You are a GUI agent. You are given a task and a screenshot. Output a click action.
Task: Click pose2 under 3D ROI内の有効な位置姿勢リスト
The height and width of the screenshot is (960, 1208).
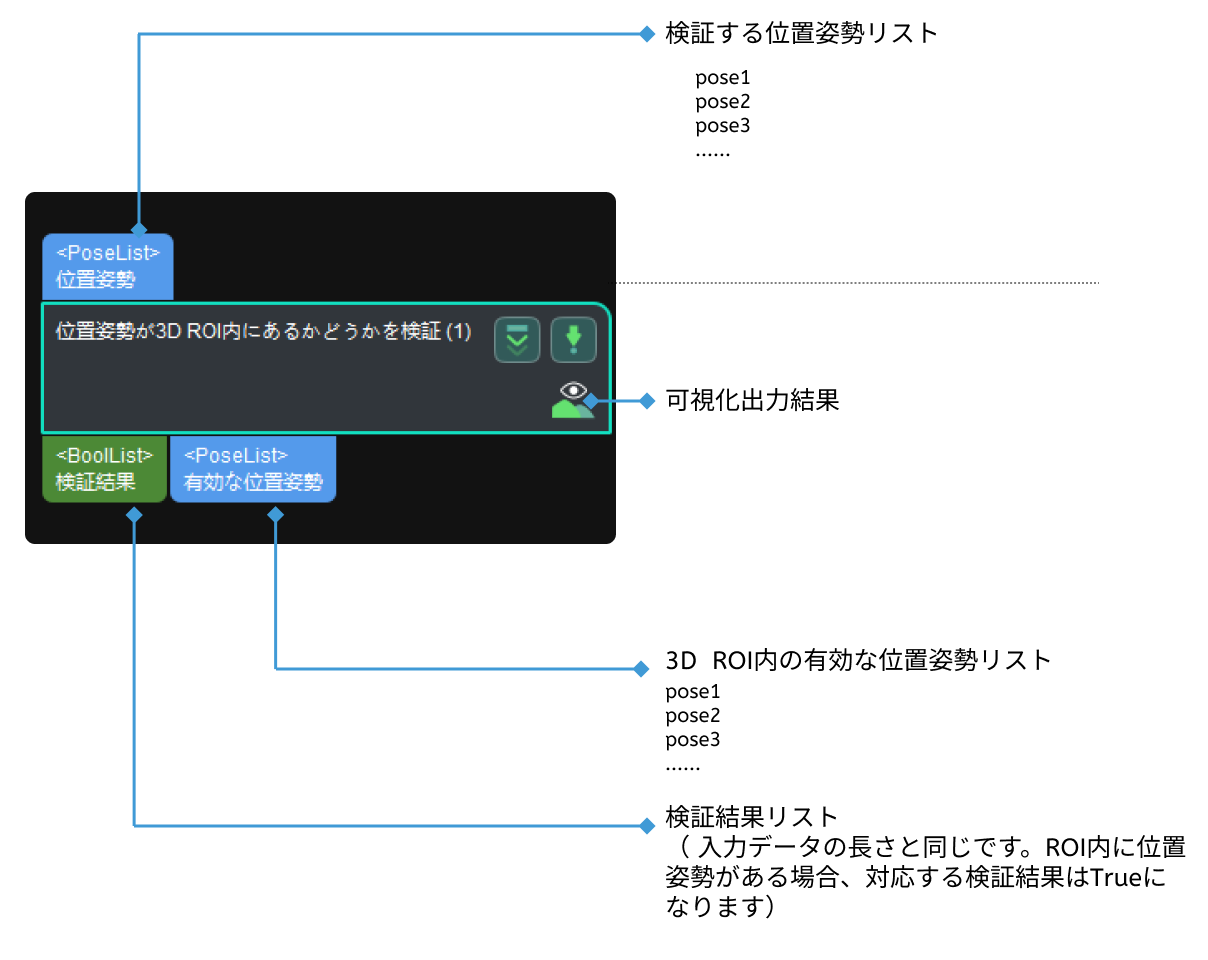[x=693, y=716]
